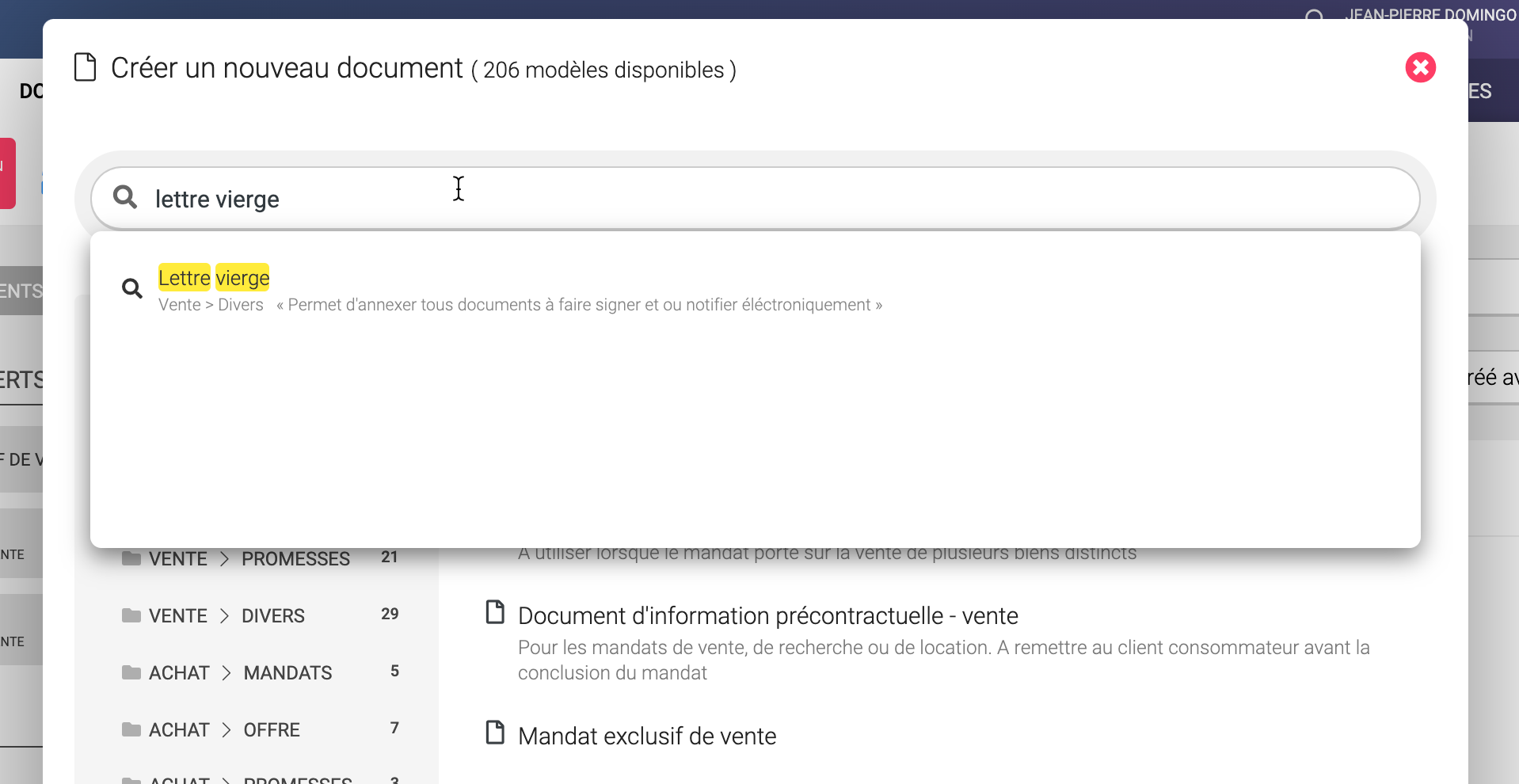Image resolution: width=1519 pixels, height=784 pixels.
Task: Click folder icon next to Achat Mandats
Action: click(131, 672)
